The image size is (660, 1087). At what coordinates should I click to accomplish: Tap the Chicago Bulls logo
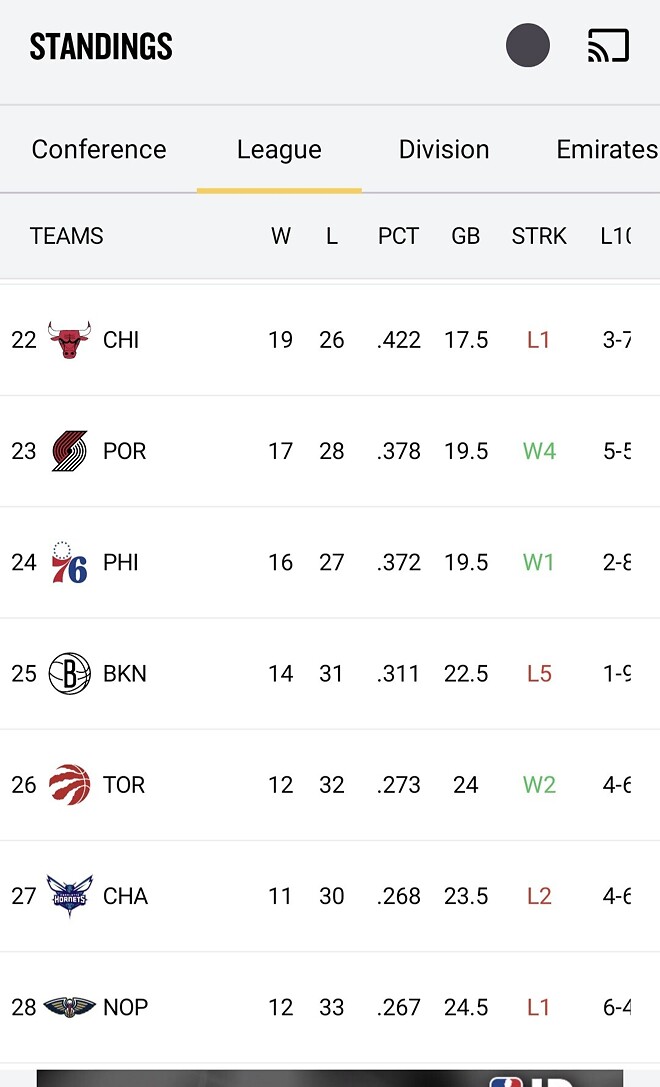[x=69, y=340]
